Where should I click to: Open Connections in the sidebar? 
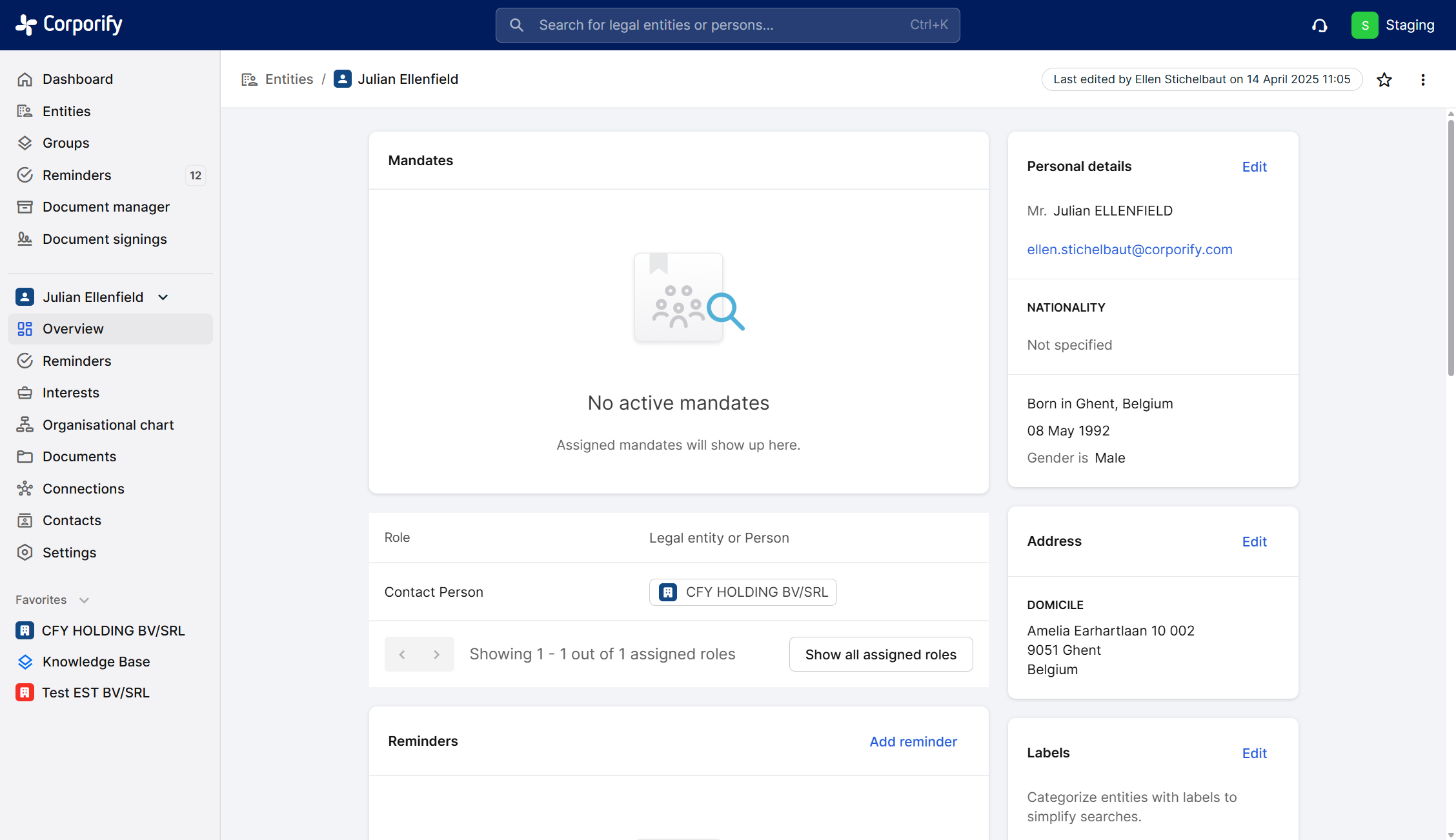(83, 488)
